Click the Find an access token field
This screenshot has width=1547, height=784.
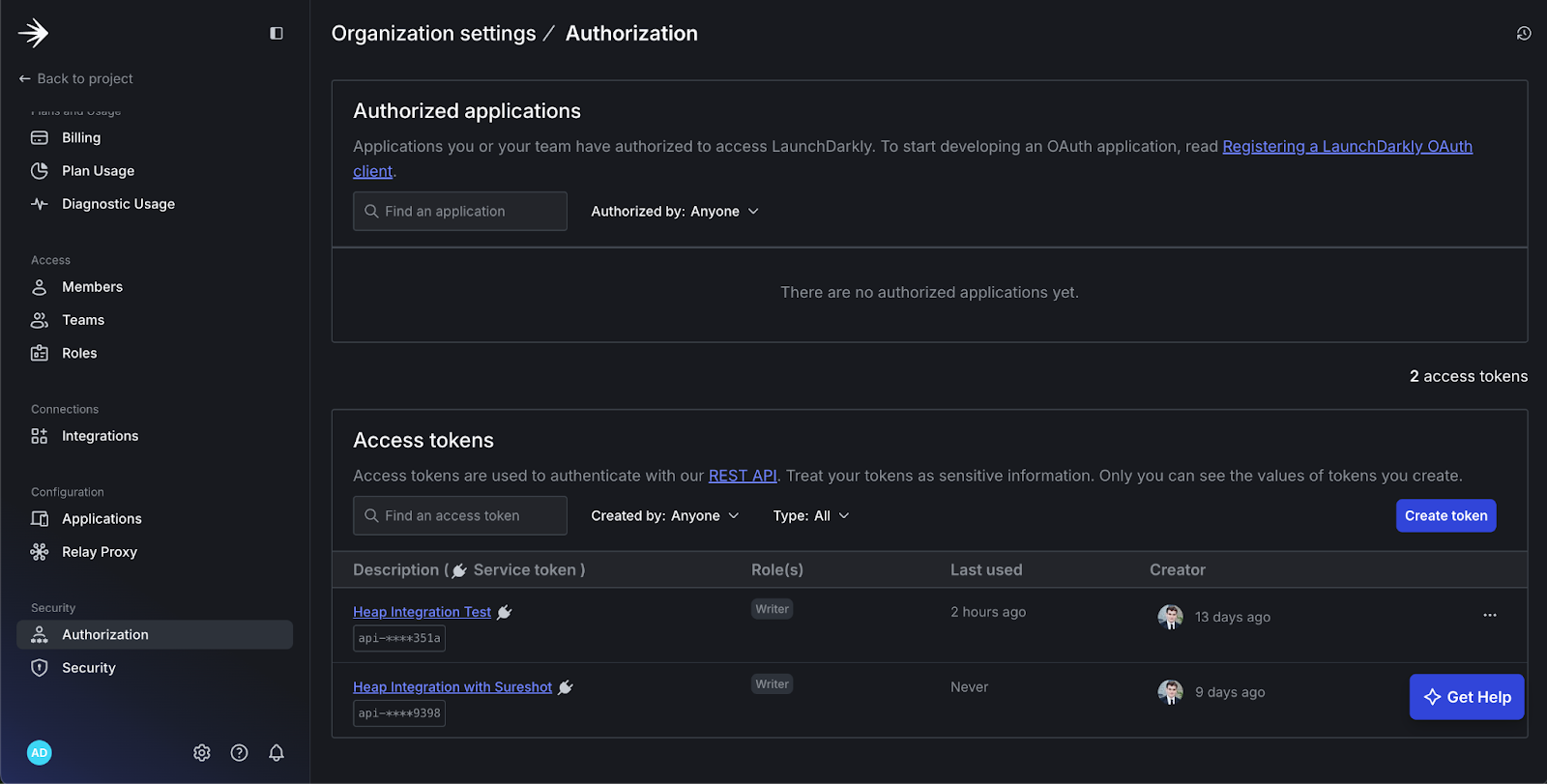tap(460, 516)
